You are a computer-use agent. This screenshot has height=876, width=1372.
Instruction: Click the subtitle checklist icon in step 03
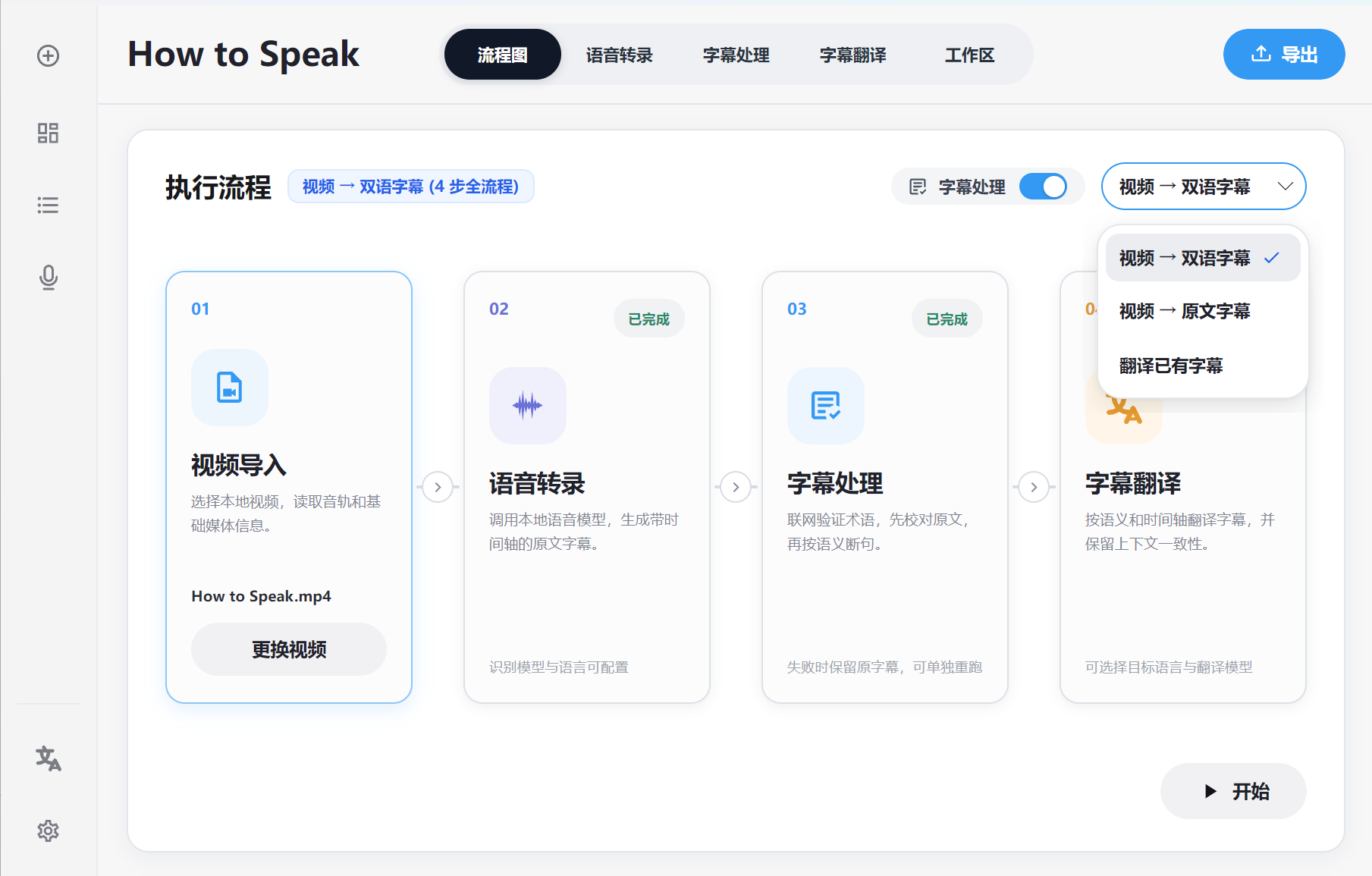click(x=825, y=406)
